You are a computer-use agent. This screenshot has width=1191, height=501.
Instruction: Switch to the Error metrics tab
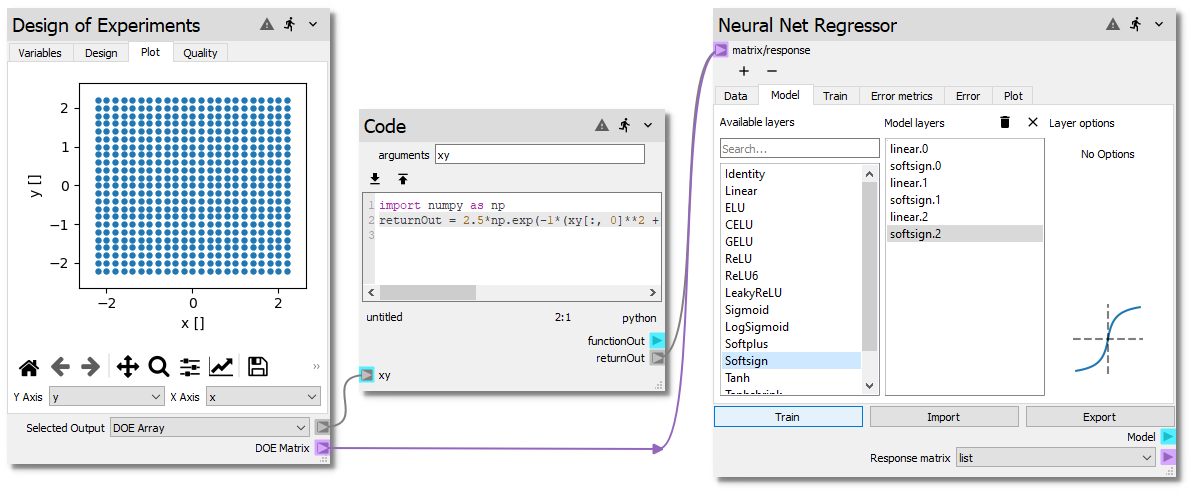901,96
